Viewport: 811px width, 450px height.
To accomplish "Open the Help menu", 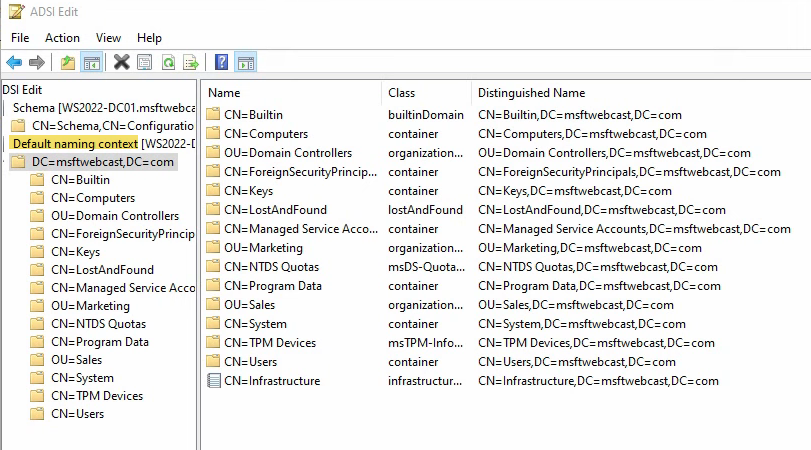I will 149,38.
